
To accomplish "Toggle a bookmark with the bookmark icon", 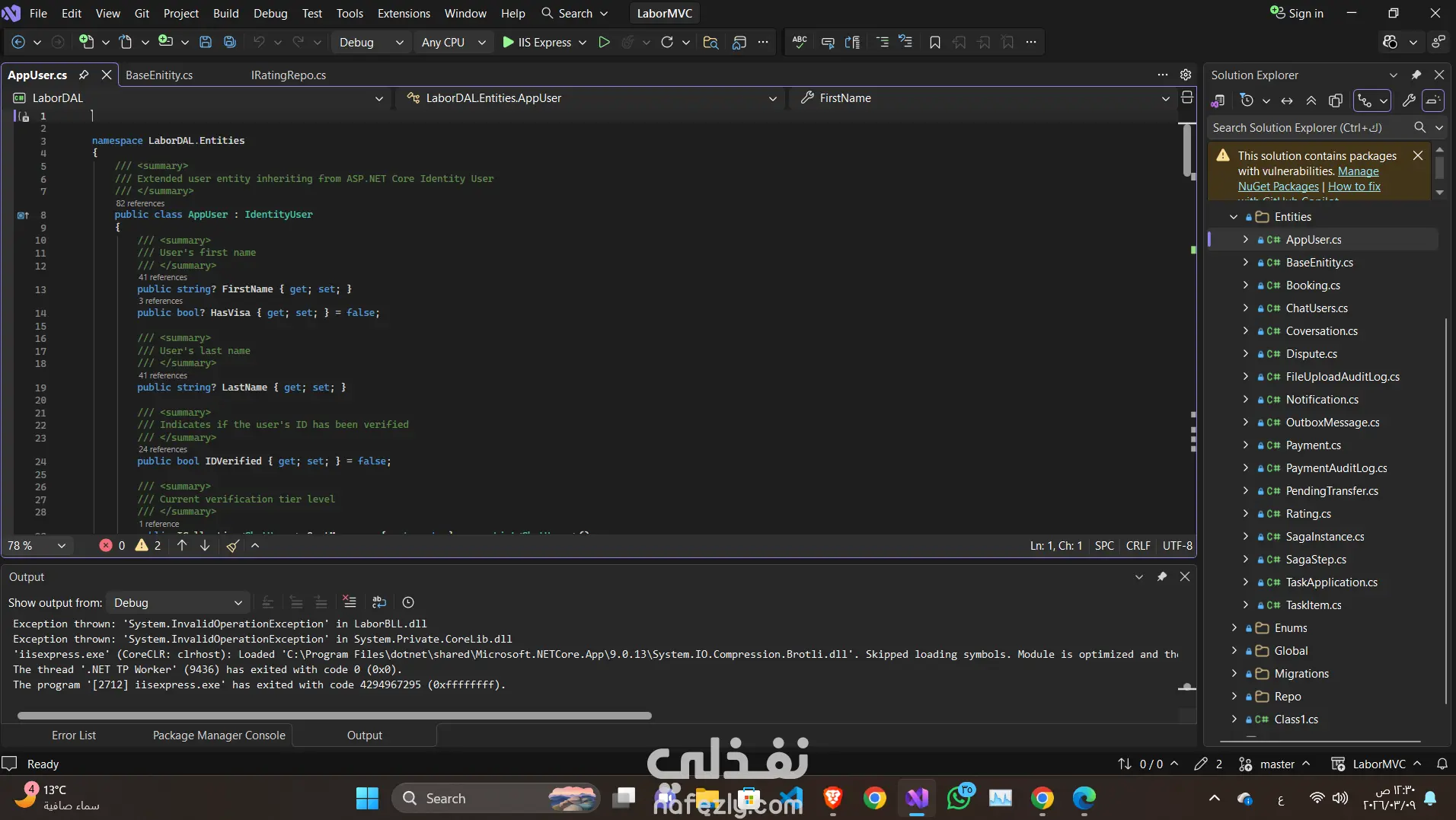I will (x=935, y=43).
